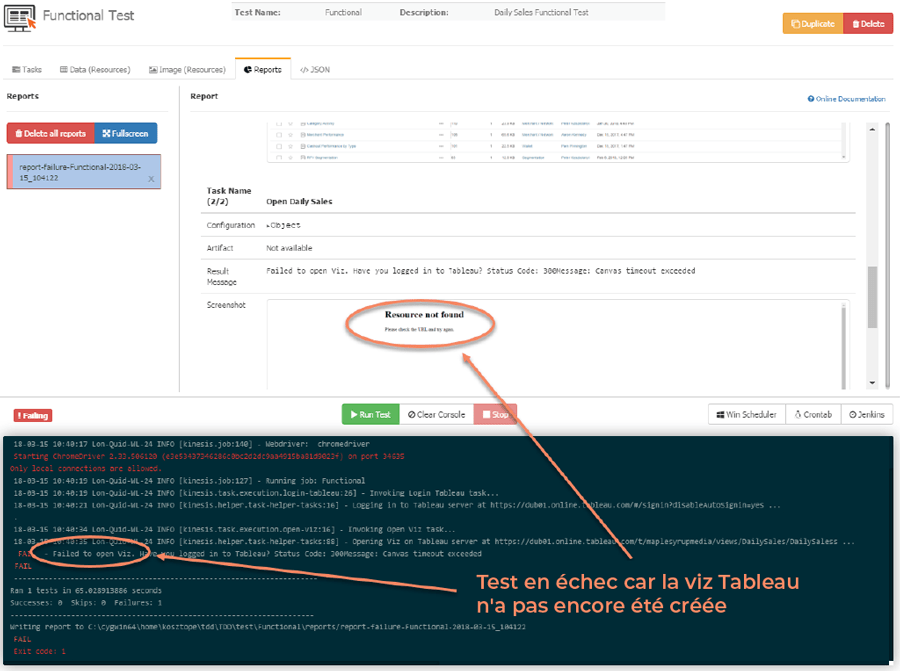
Task: Click the Open Daily Sales task name
Action: point(299,201)
